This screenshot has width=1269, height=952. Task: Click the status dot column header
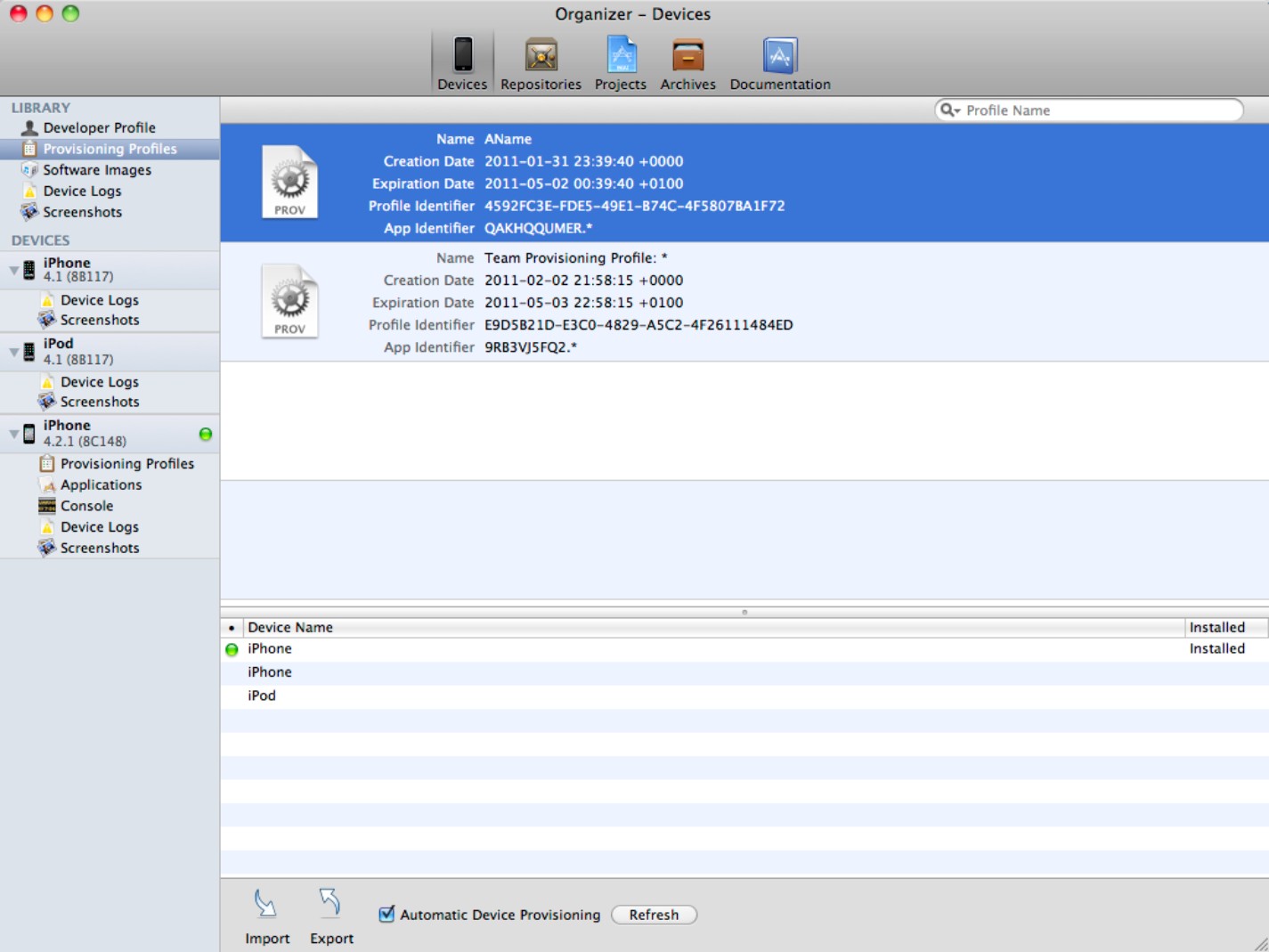click(232, 627)
